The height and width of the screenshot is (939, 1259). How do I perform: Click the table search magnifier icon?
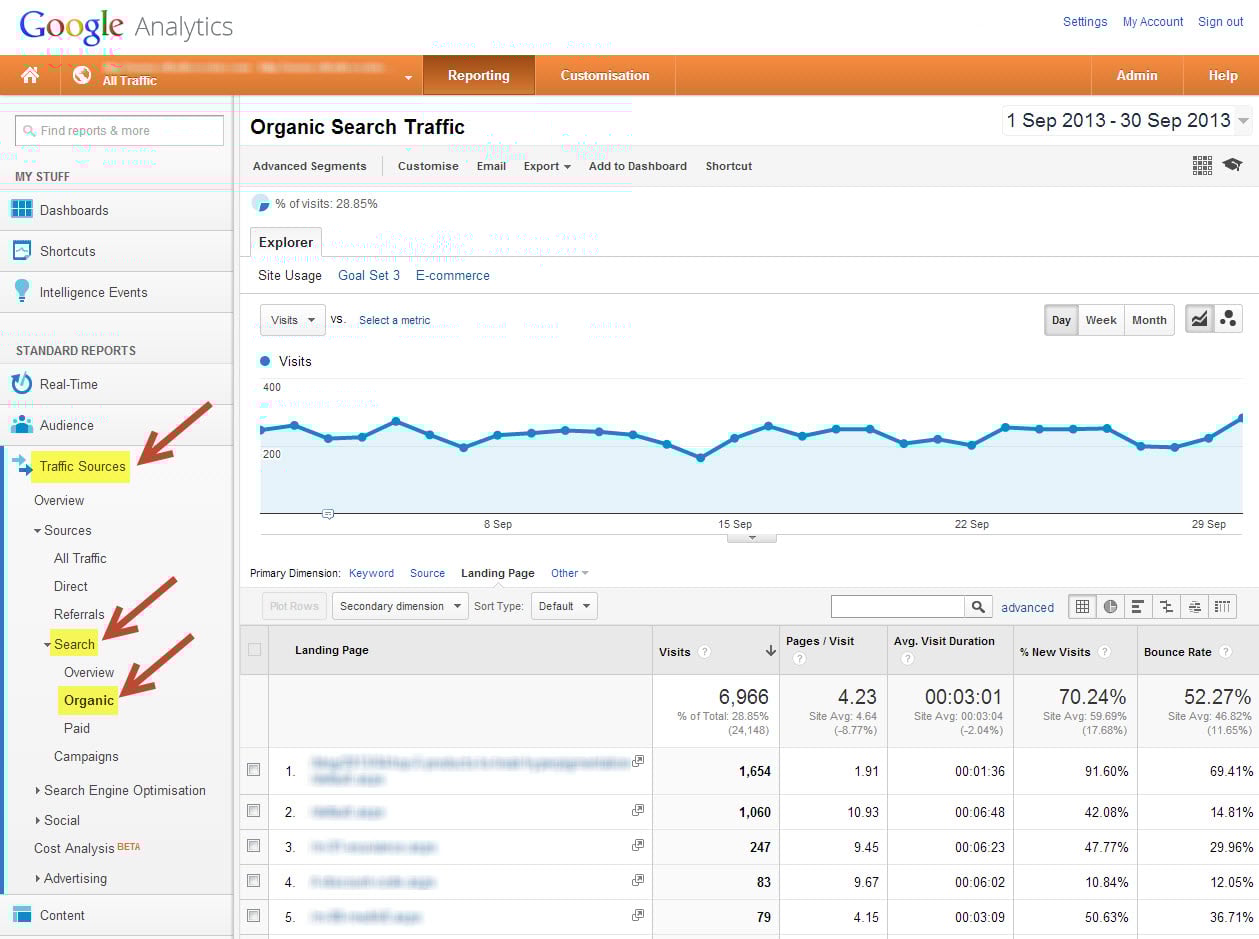(979, 606)
